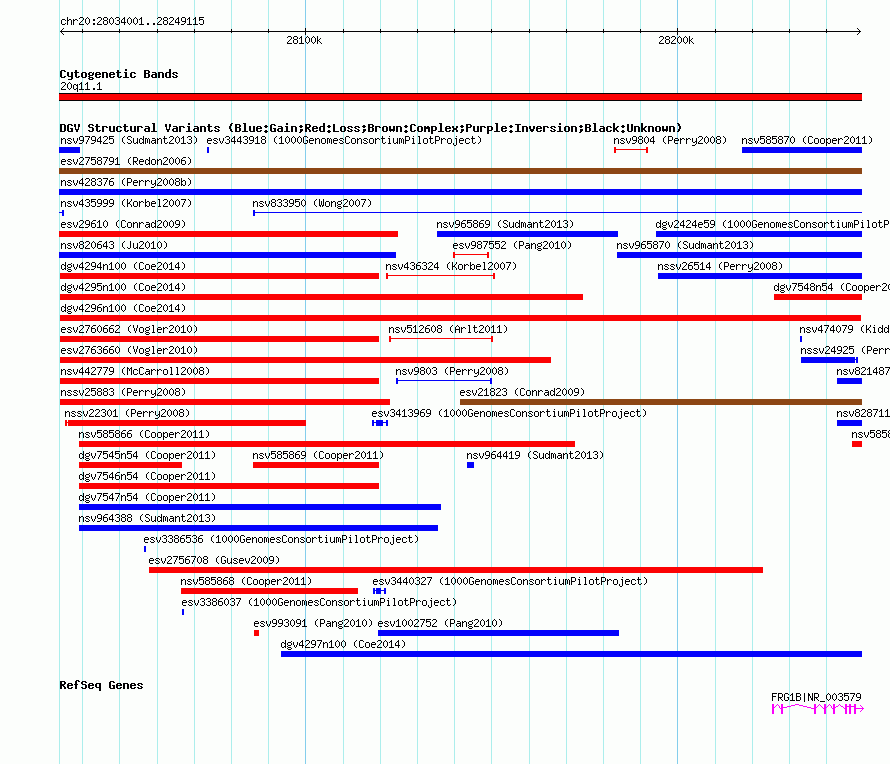Viewport: 890px width, 764px height.
Task: Click the esv1002752 (Pang2010) label
Action: pyautogui.click(x=440, y=623)
